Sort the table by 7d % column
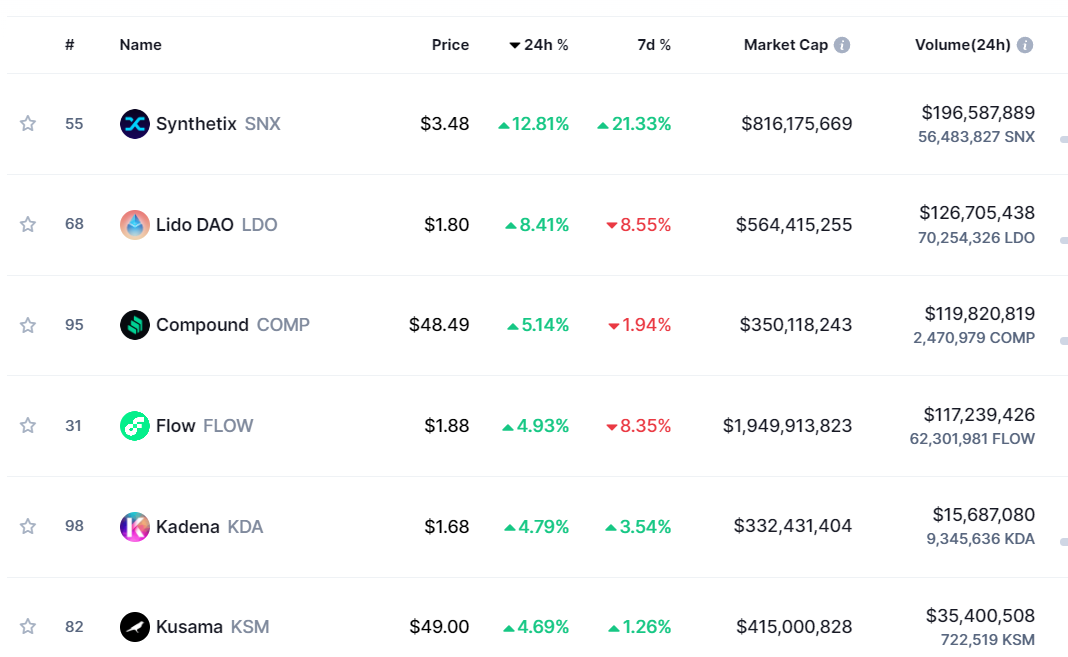This screenshot has height=657, width=1068. pyautogui.click(x=654, y=45)
